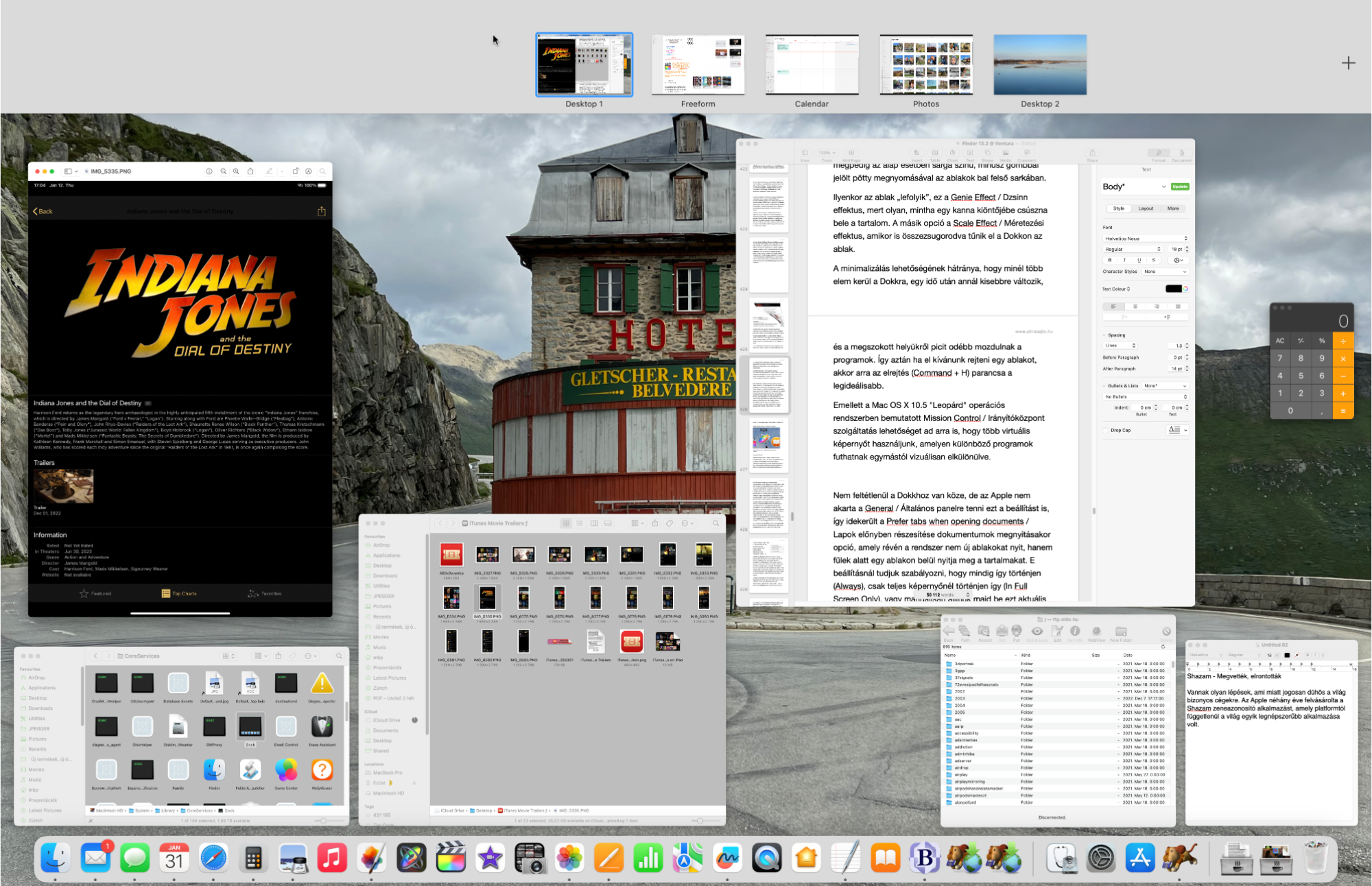Switch to Desktop 1 space

[x=584, y=64]
